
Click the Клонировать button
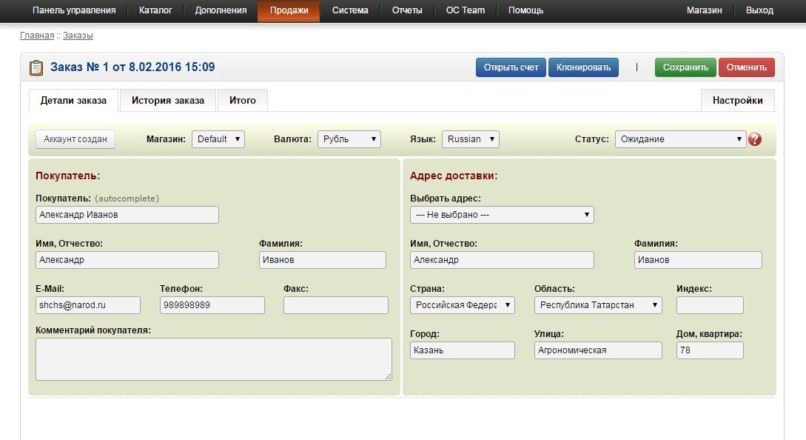click(x=583, y=68)
